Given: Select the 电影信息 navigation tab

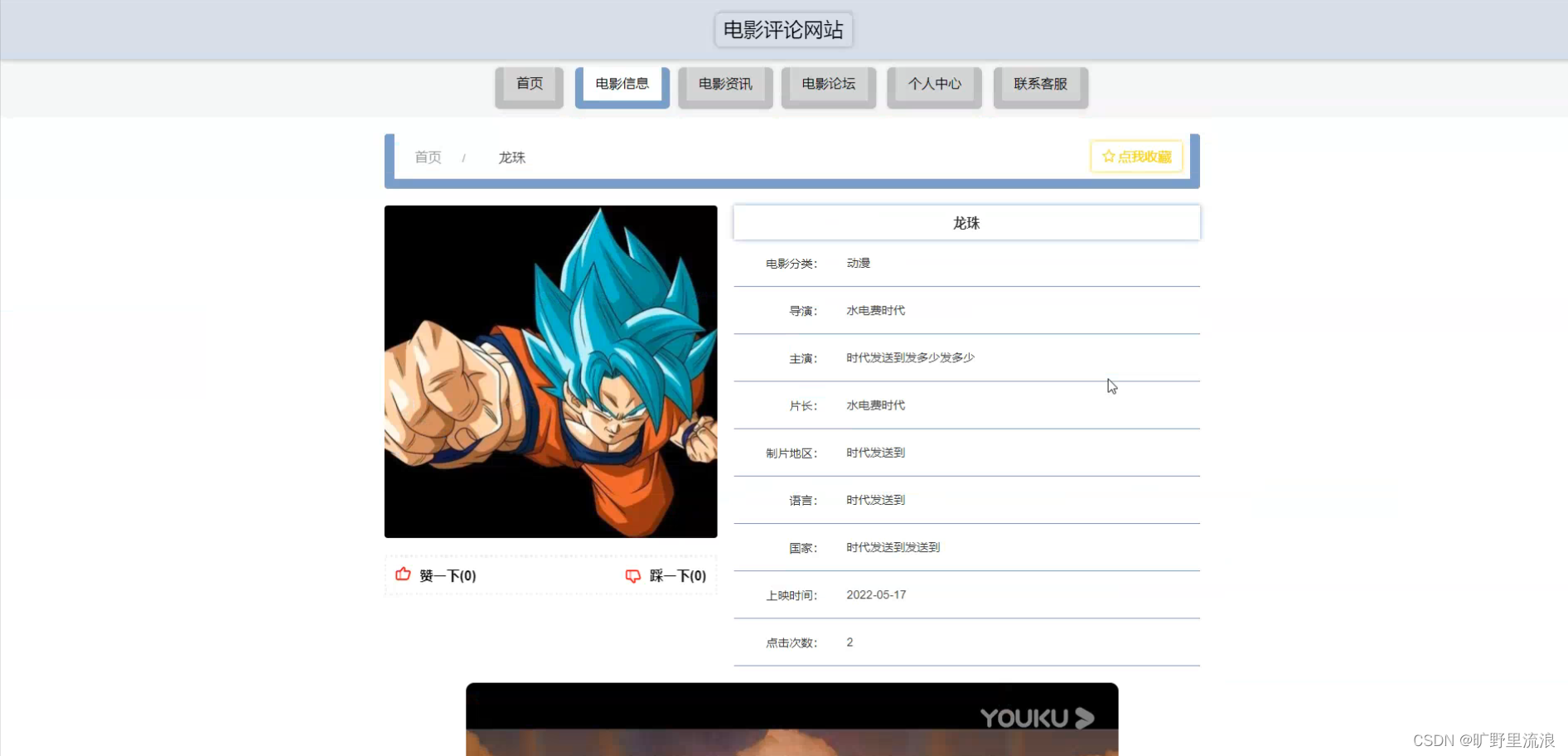Looking at the screenshot, I should pyautogui.click(x=622, y=86).
